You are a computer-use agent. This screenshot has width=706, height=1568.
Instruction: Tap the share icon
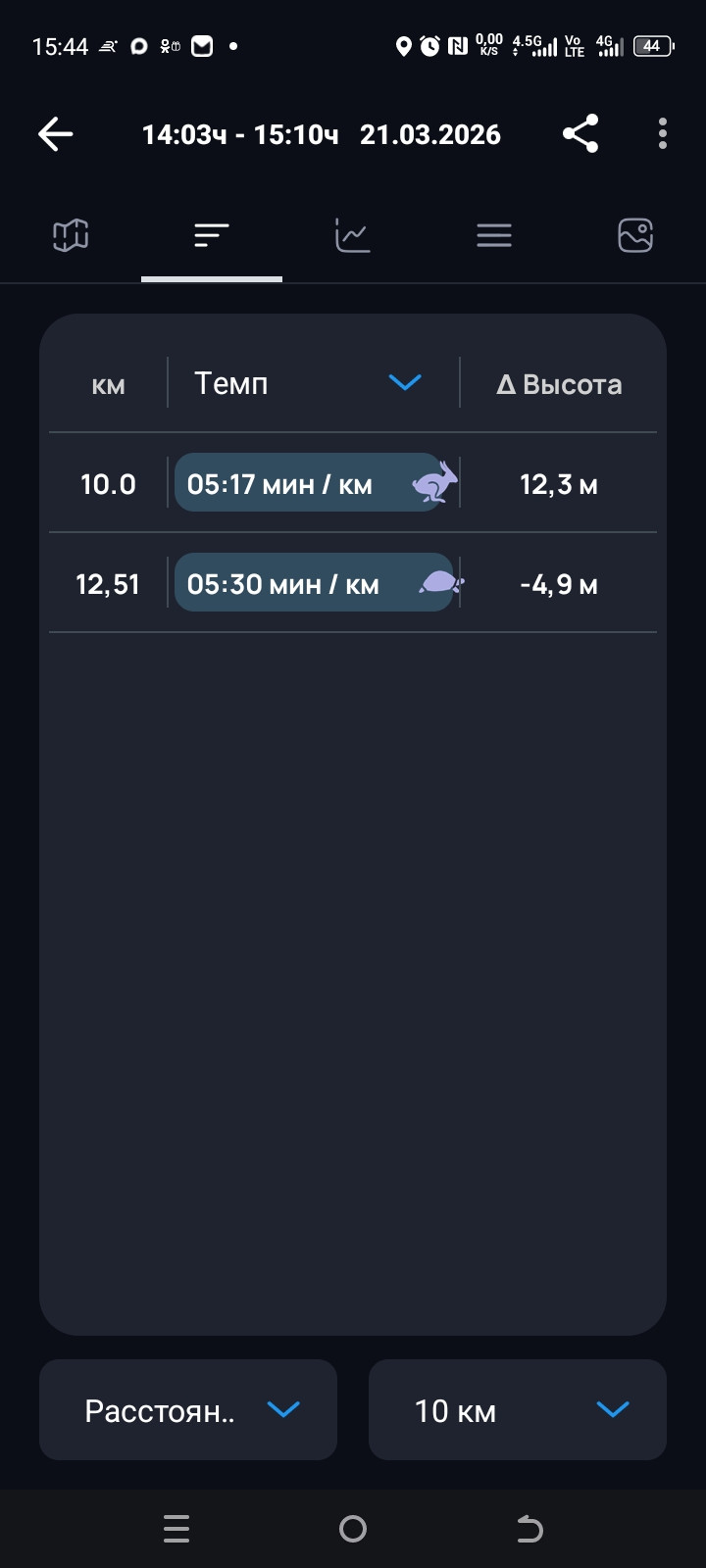point(580,134)
